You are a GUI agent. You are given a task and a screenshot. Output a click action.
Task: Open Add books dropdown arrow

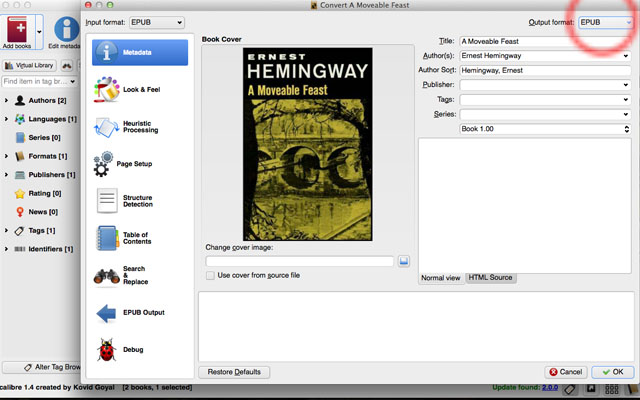[39, 31]
